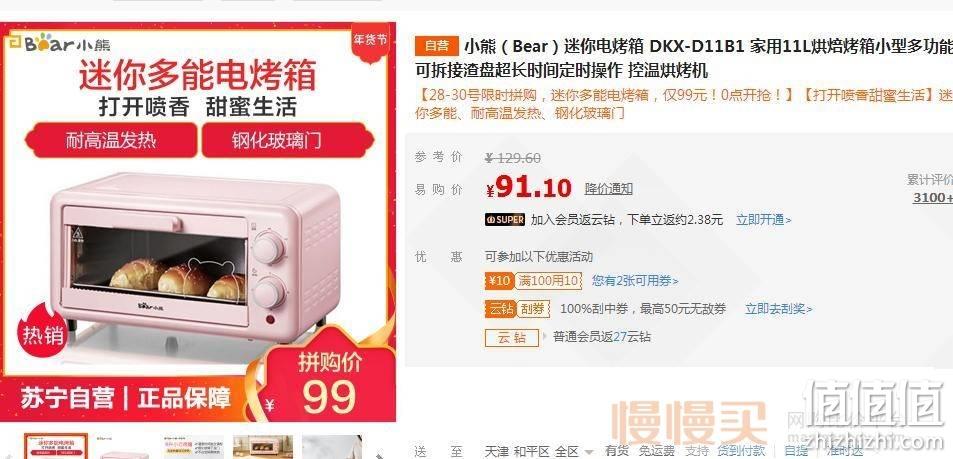Go to 立即去刮奖 lottery link

pos(779,309)
